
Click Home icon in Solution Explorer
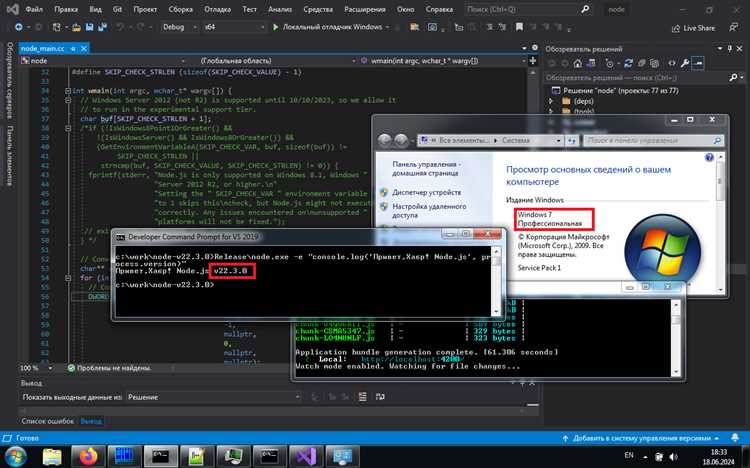click(x=578, y=63)
